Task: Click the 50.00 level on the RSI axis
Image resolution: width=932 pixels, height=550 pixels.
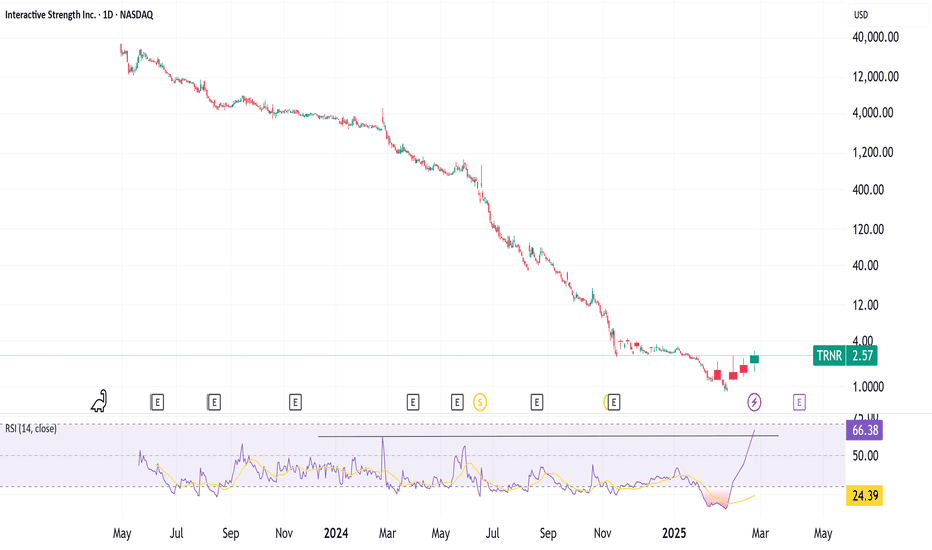Action: click(x=865, y=455)
